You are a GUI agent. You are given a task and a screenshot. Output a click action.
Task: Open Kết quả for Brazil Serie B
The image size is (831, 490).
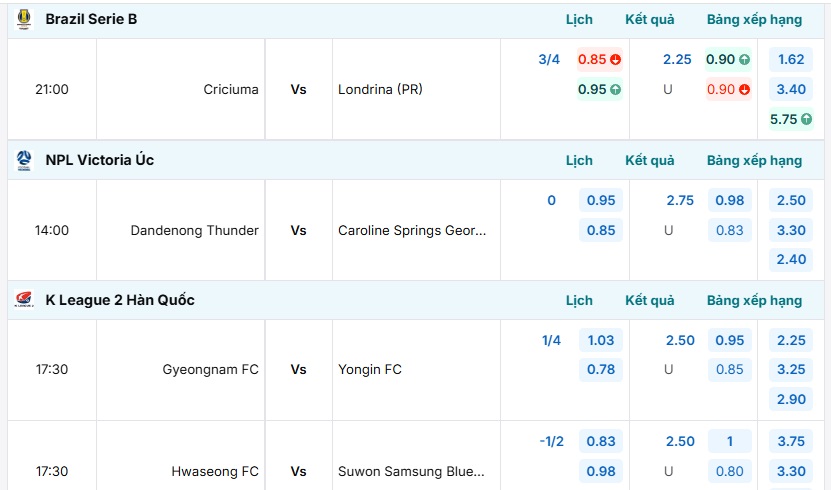click(x=650, y=20)
